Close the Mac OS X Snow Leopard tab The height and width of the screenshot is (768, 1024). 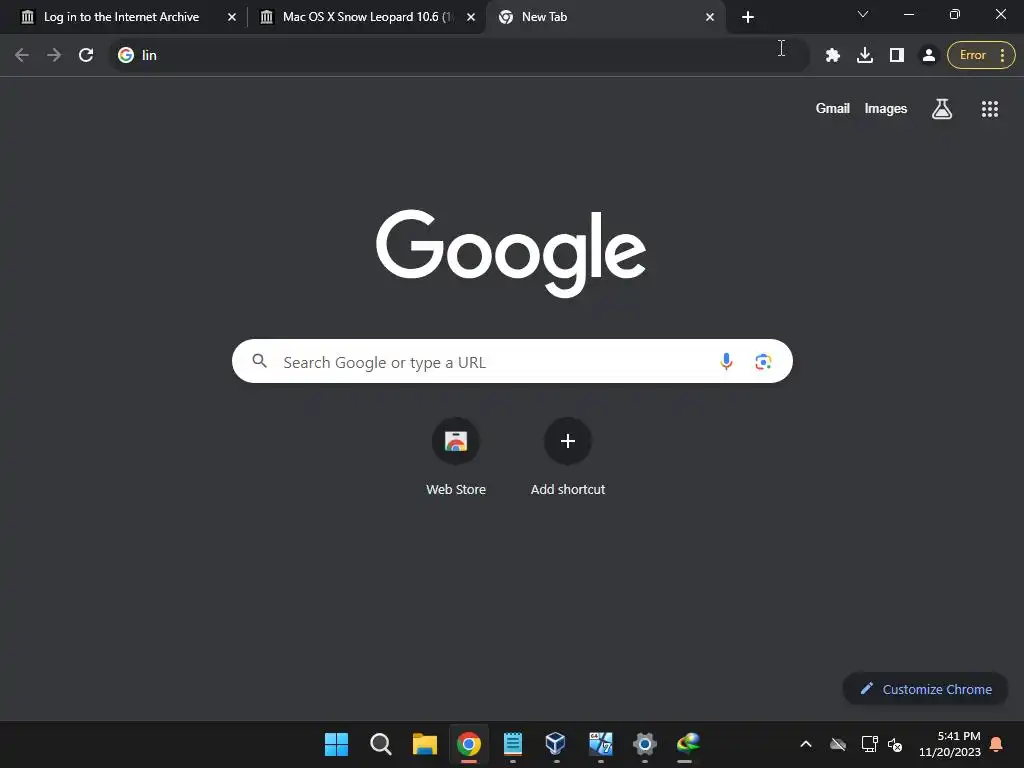point(471,17)
